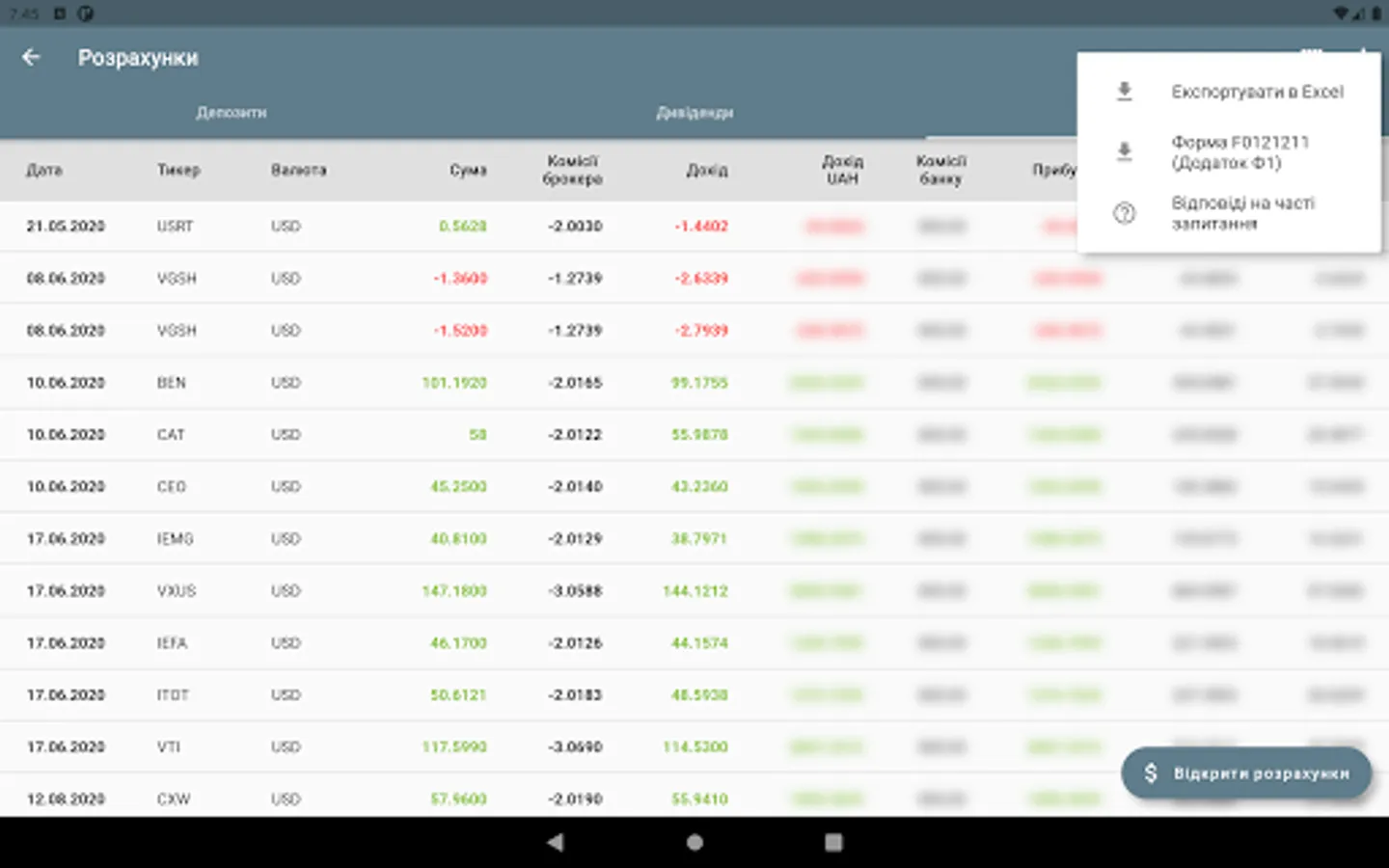Select Експортувати в Excel menu entry

click(x=1229, y=92)
